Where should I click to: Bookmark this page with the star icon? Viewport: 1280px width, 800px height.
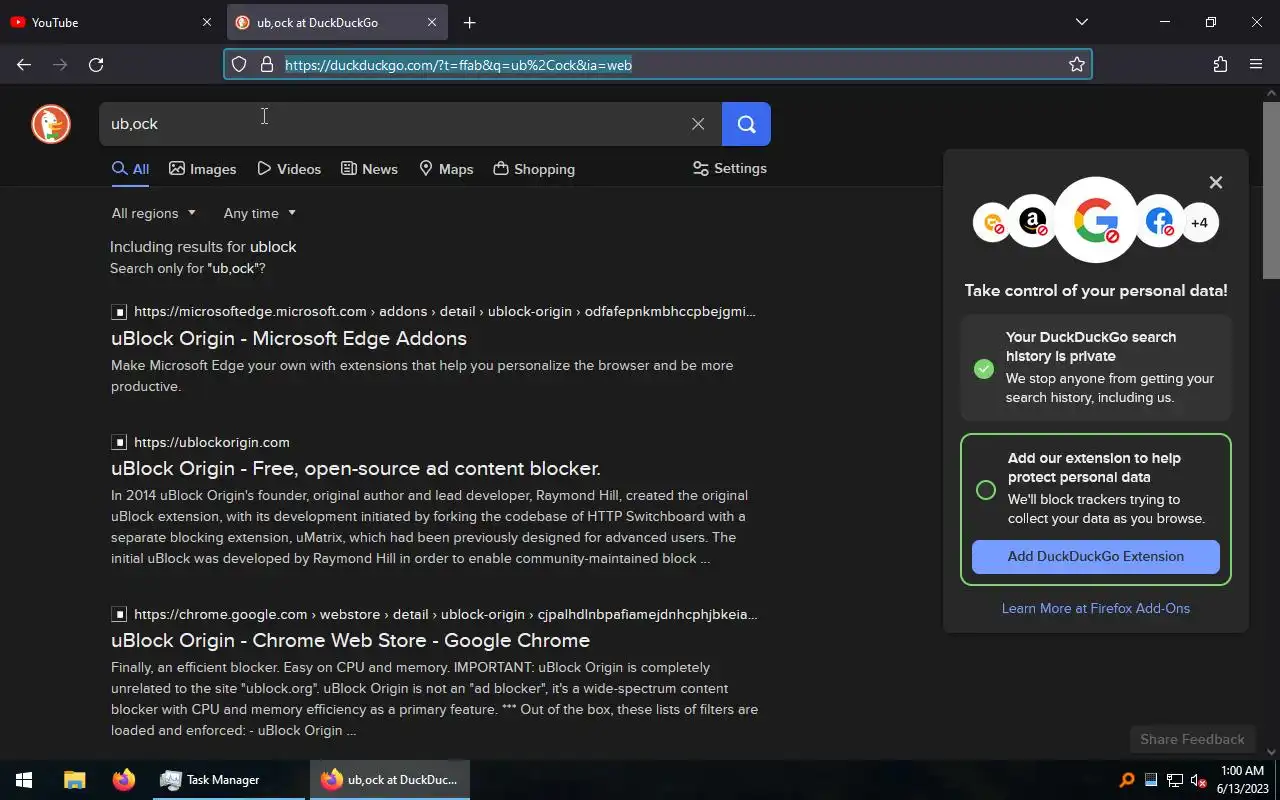[x=1077, y=65]
